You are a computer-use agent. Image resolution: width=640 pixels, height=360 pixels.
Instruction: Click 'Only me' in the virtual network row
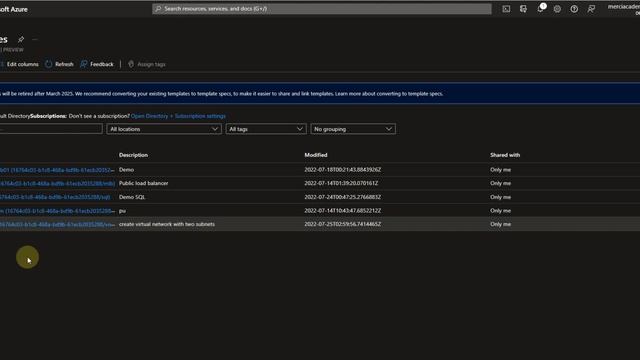(500, 224)
